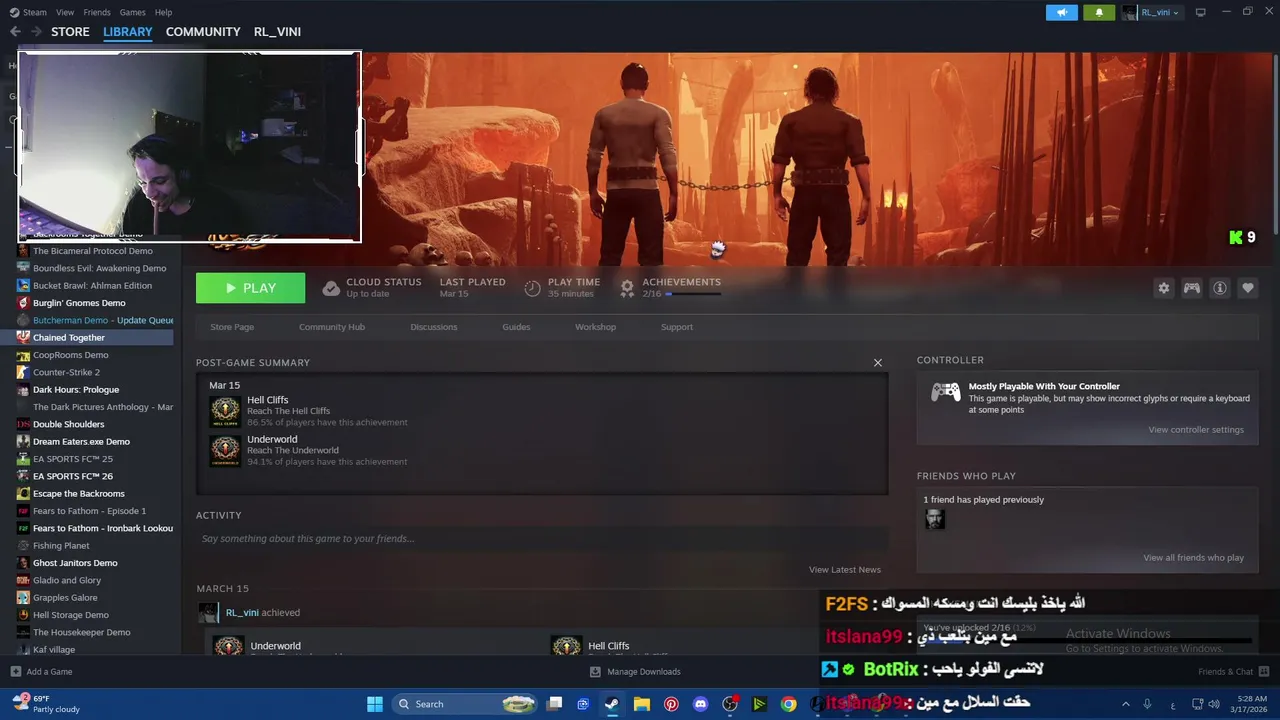This screenshot has width=1280, height=720.
Task: Open the Steam announcements megaphone button
Action: point(1062,12)
